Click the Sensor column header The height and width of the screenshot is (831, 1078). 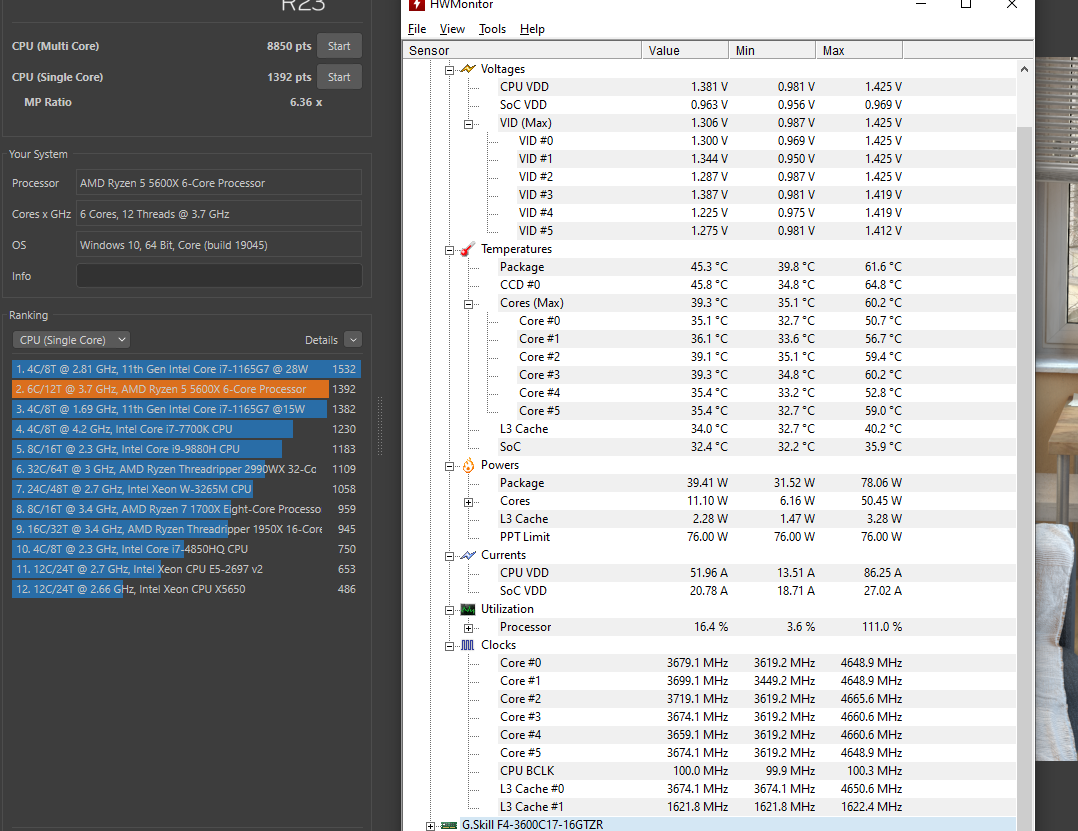(x=522, y=50)
